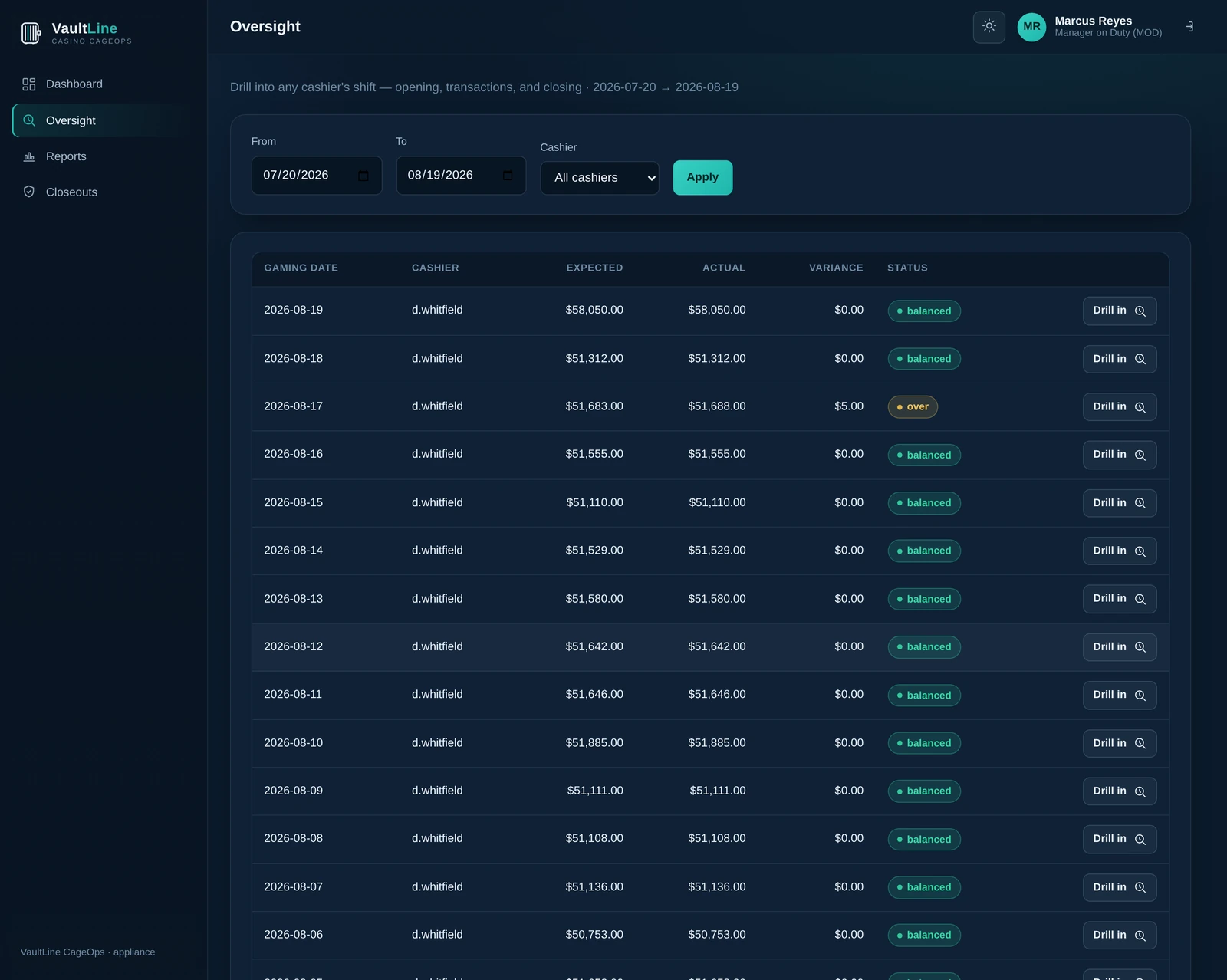Drill in to the 2026-08-11 shift
The width and height of the screenshot is (1227, 980).
[1120, 695]
